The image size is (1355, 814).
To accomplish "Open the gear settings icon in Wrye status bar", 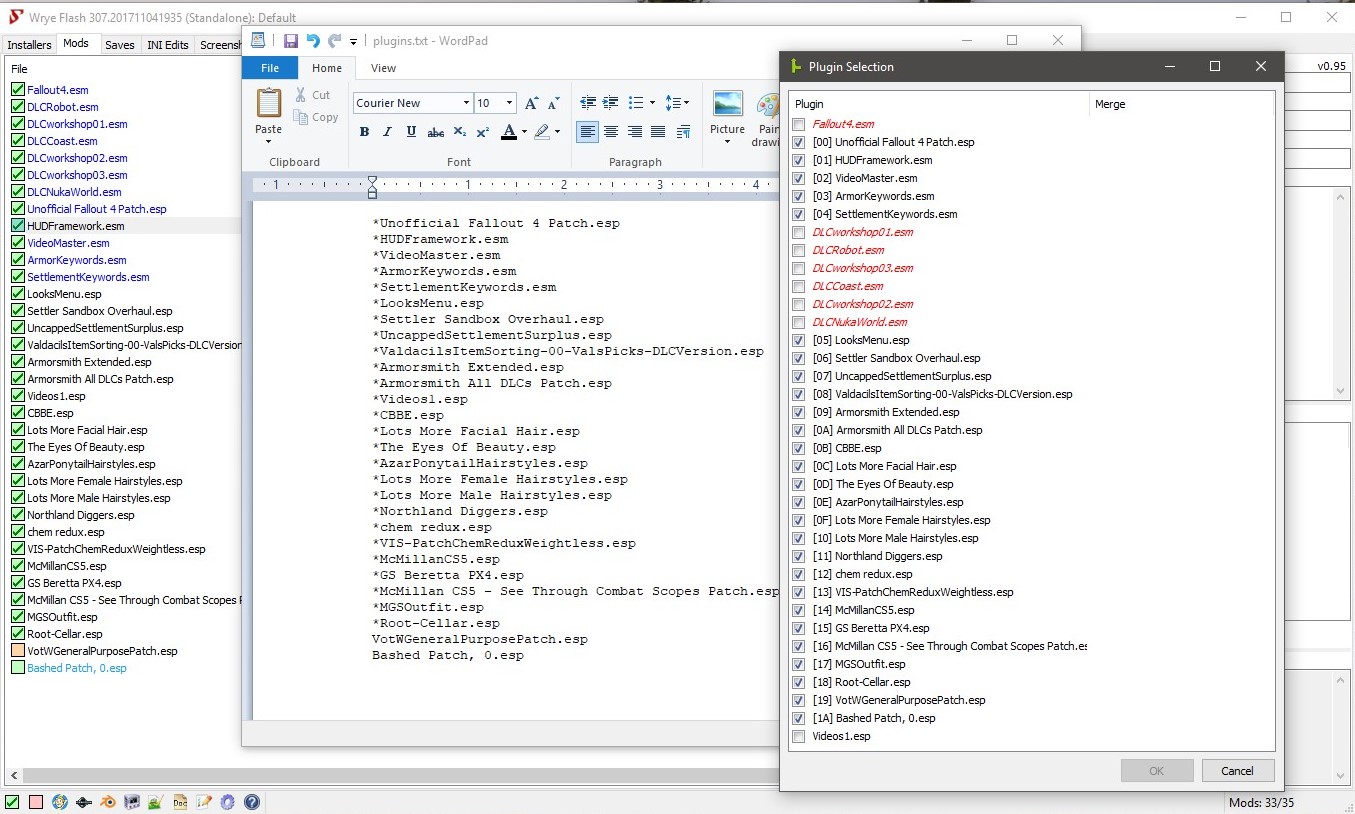I will 228,802.
